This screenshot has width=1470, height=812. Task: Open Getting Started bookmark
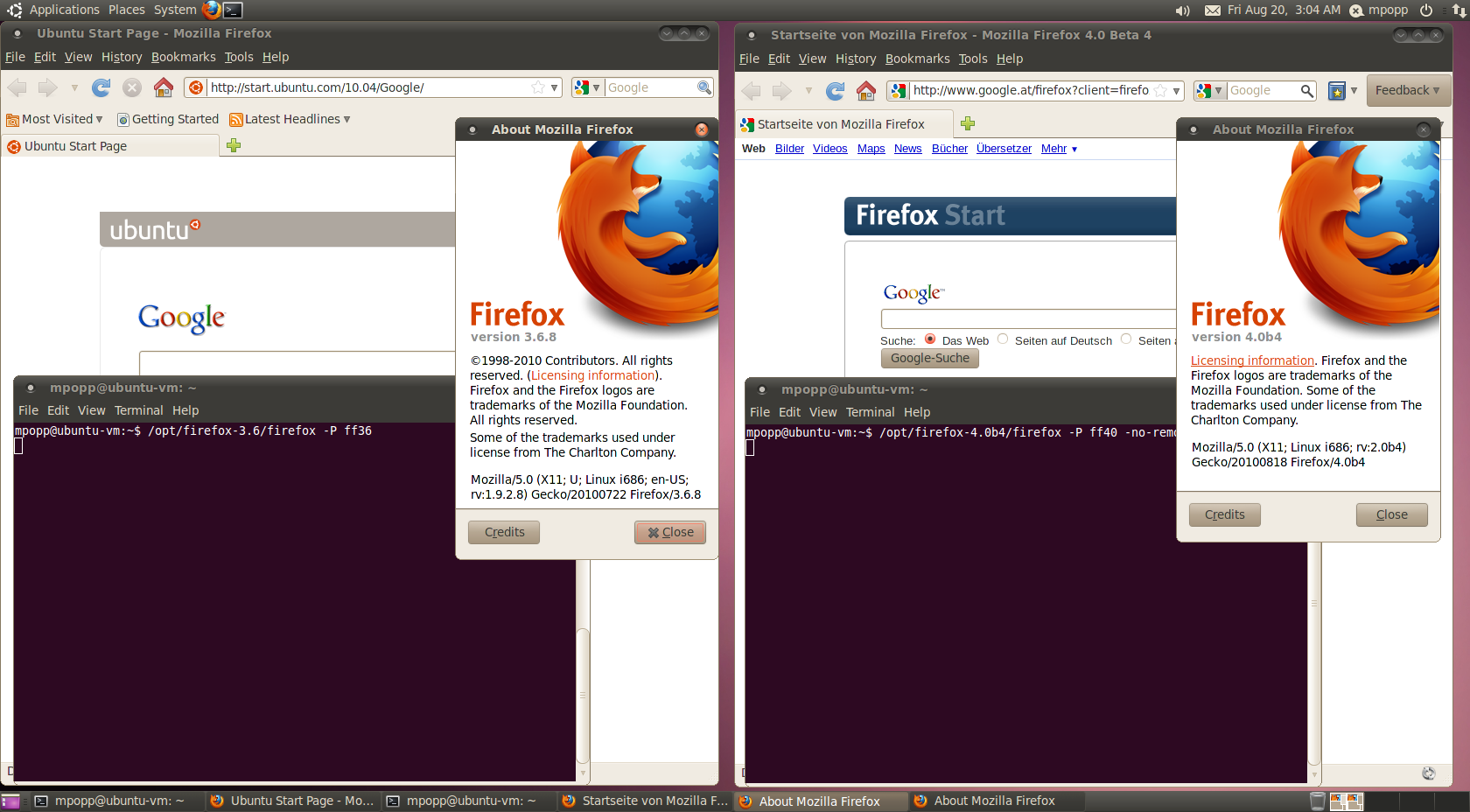pos(168,119)
